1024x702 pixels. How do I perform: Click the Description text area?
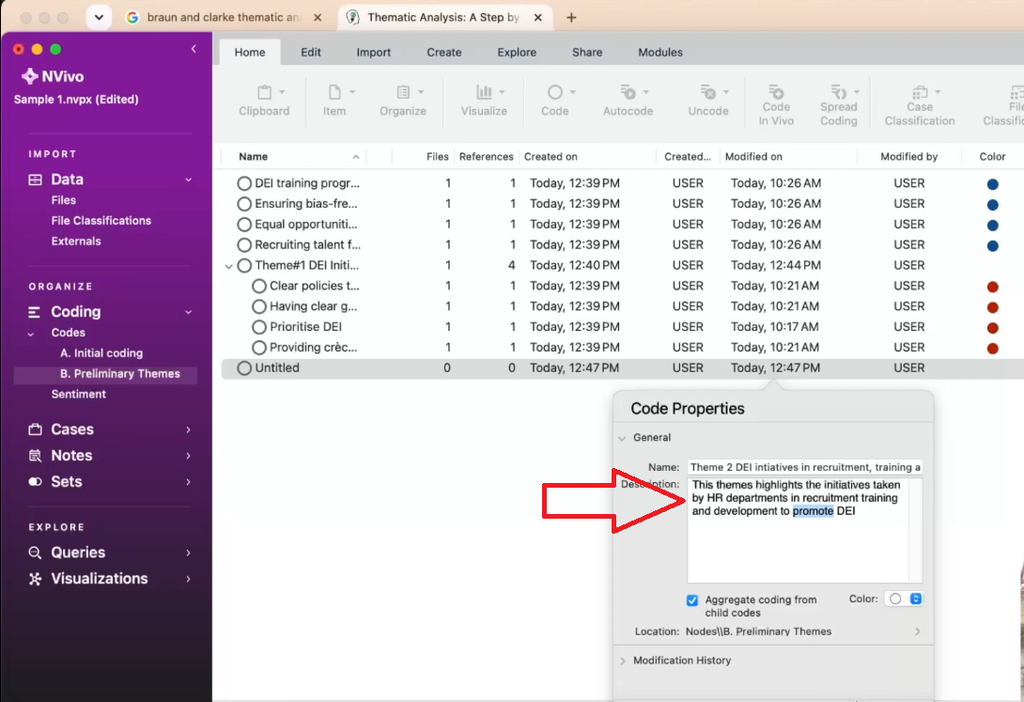point(805,531)
